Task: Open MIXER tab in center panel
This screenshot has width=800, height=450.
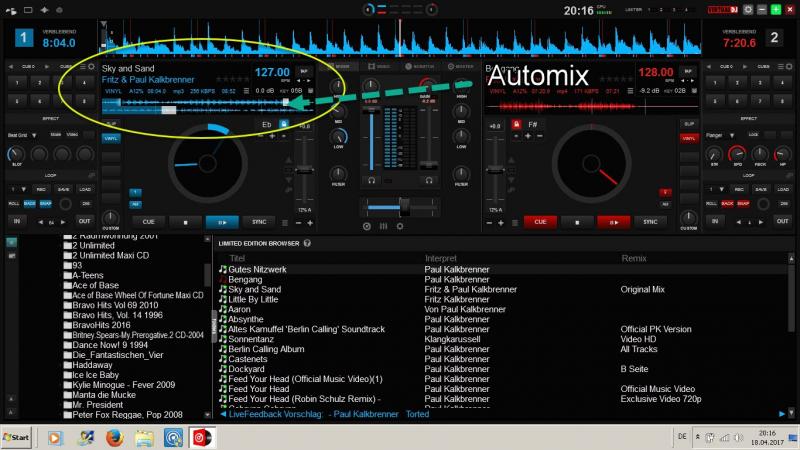Action: tap(339, 67)
